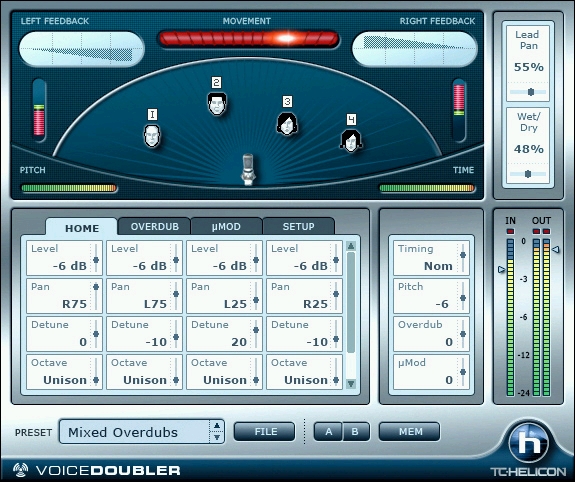This screenshot has width=575, height=482.
Task: Click the microphone icon in the stage display
Action: click(x=248, y=169)
